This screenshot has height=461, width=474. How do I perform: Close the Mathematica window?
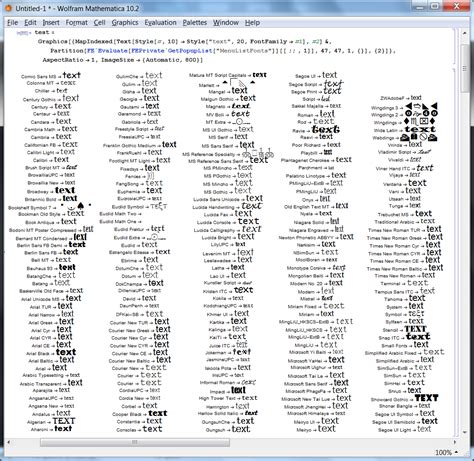click(x=456, y=7)
